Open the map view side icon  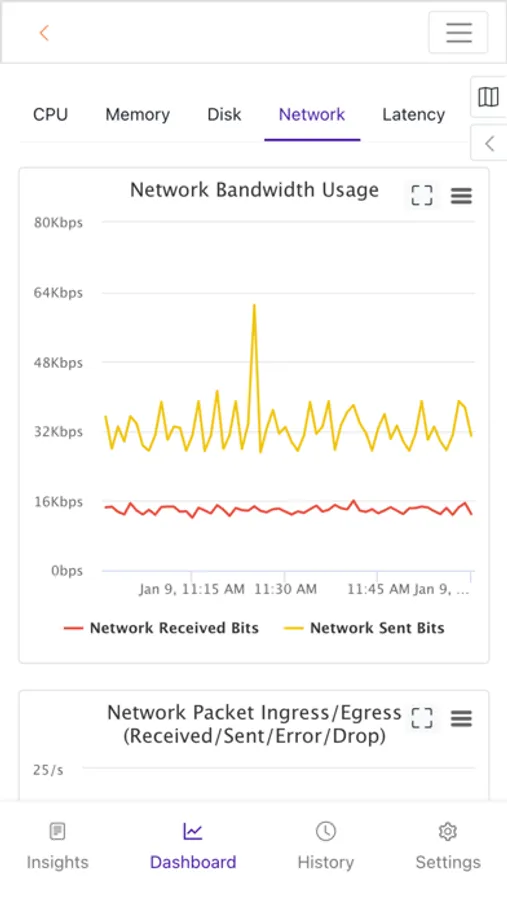click(489, 97)
